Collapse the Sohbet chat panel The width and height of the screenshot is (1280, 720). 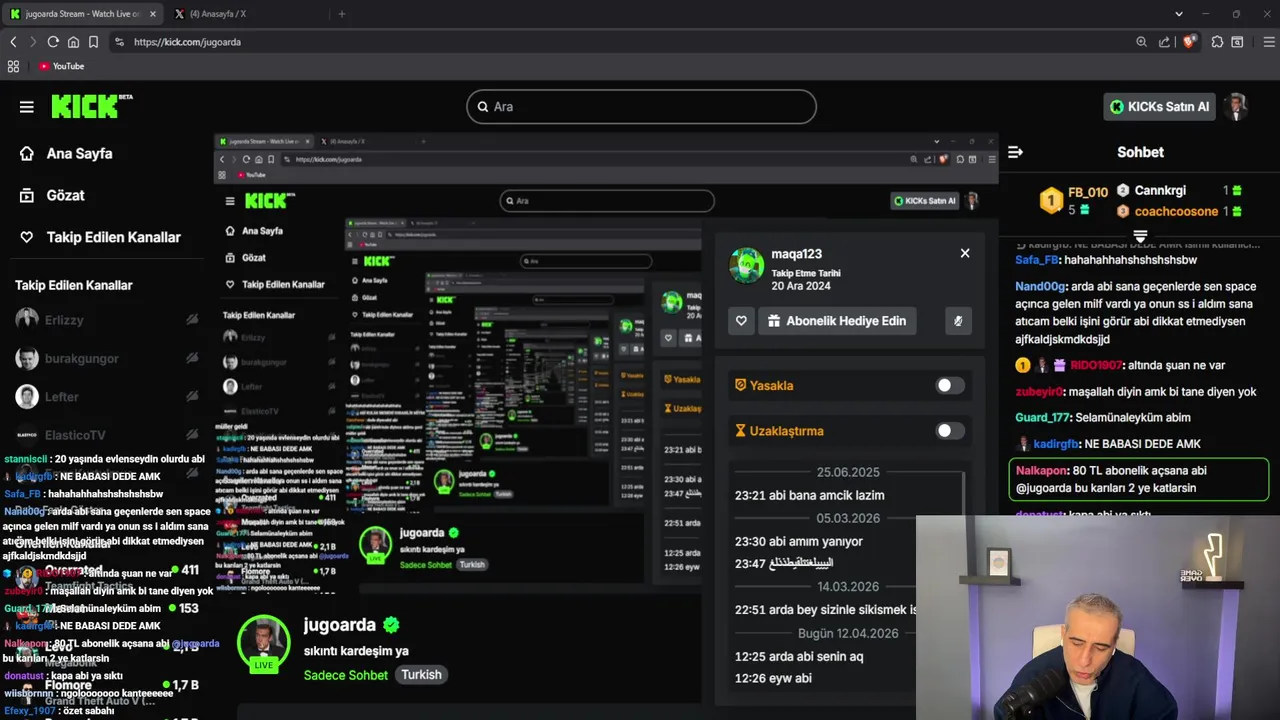click(x=1015, y=152)
